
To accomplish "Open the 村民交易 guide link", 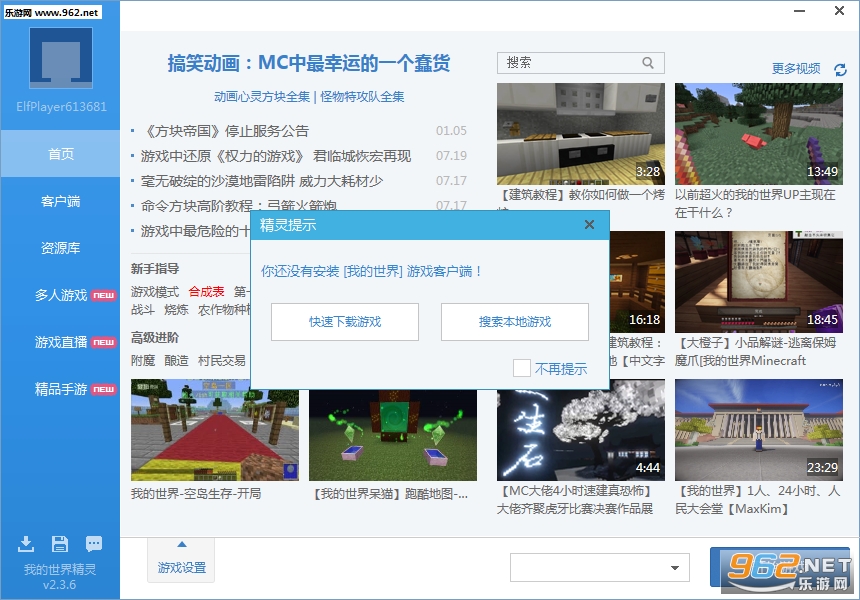I will [222, 360].
